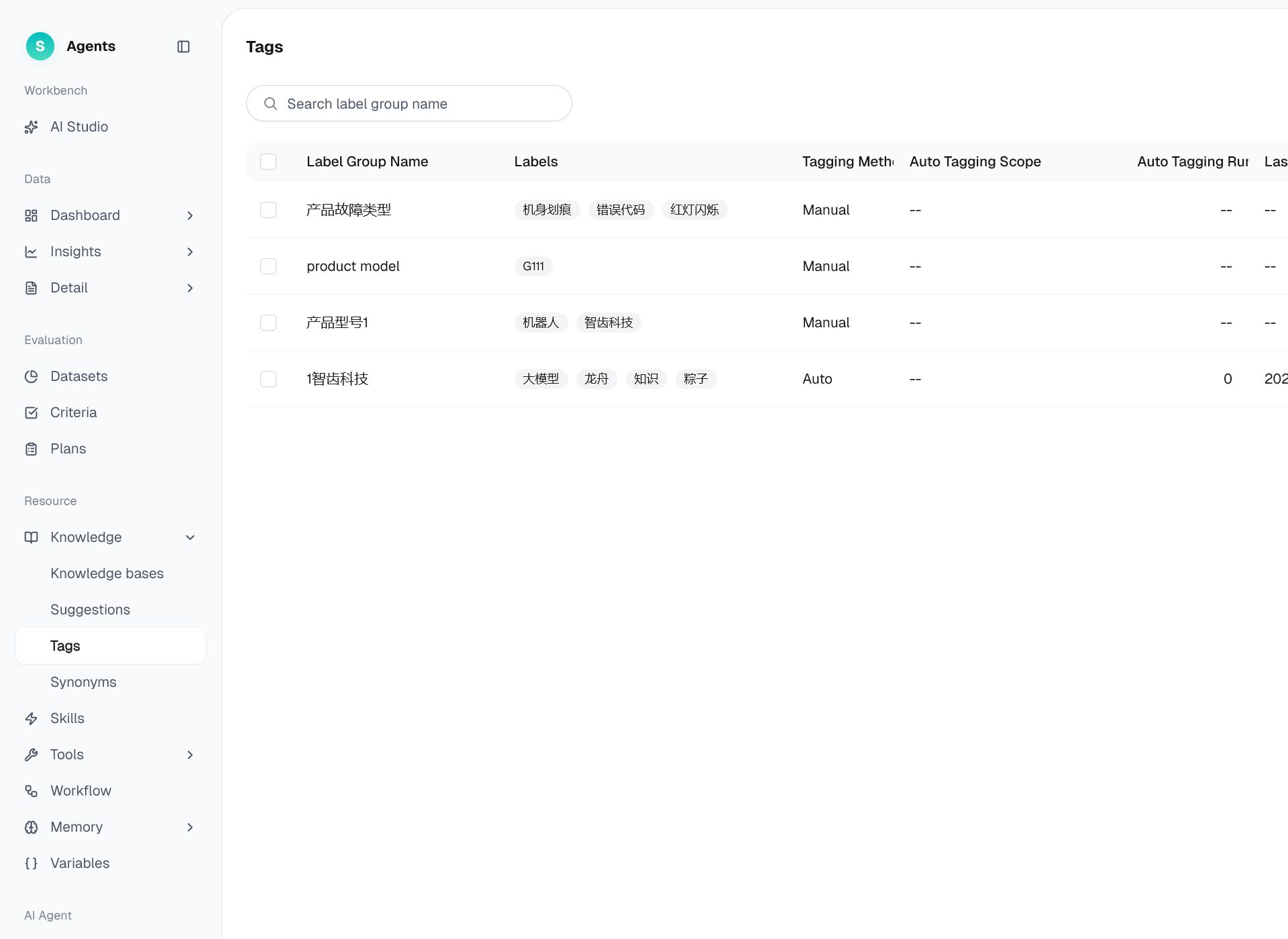This screenshot has width=1288, height=939.
Task: Click the 粽子 label tag
Action: point(696,379)
